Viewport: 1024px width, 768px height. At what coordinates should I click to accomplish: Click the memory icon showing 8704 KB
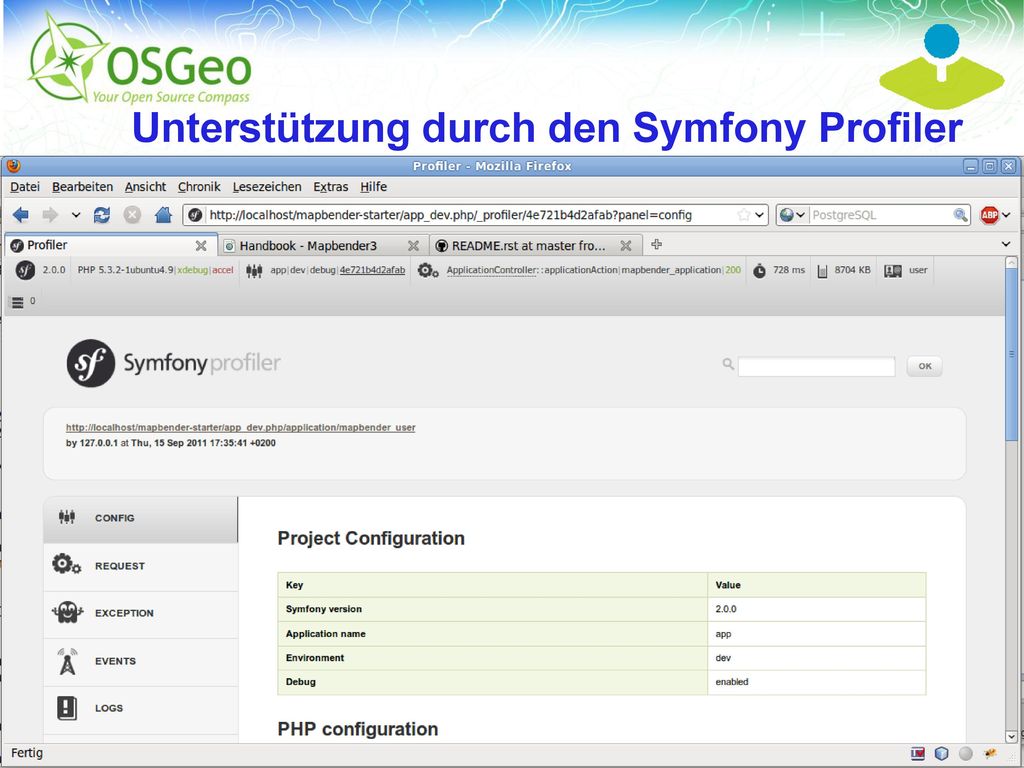coord(822,270)
